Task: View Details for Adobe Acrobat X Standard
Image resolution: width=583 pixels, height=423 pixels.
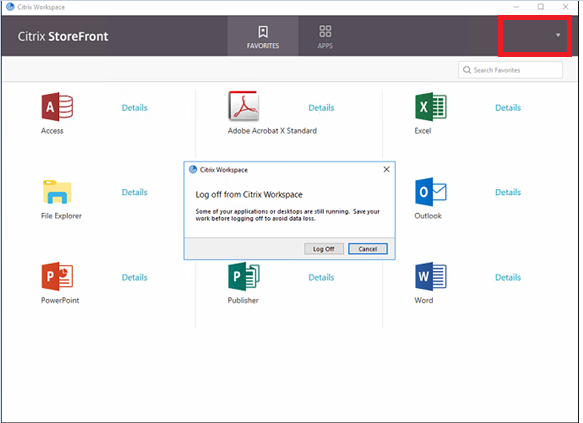Action: (x=321, y=108)
